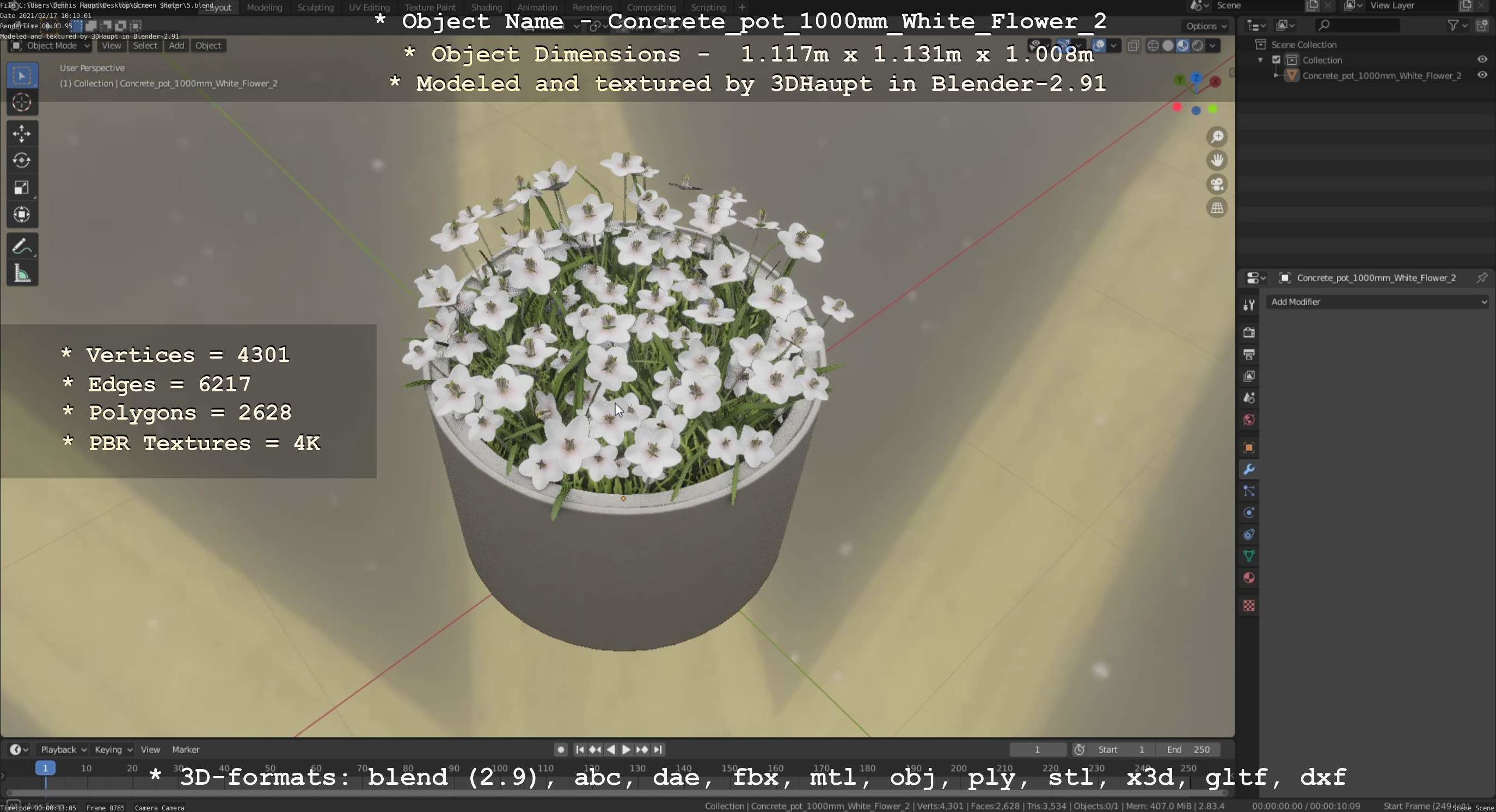Open the Object Data mesh properties tab
The height and width of the screenshot is (812, 1496).
point(1249,556)
